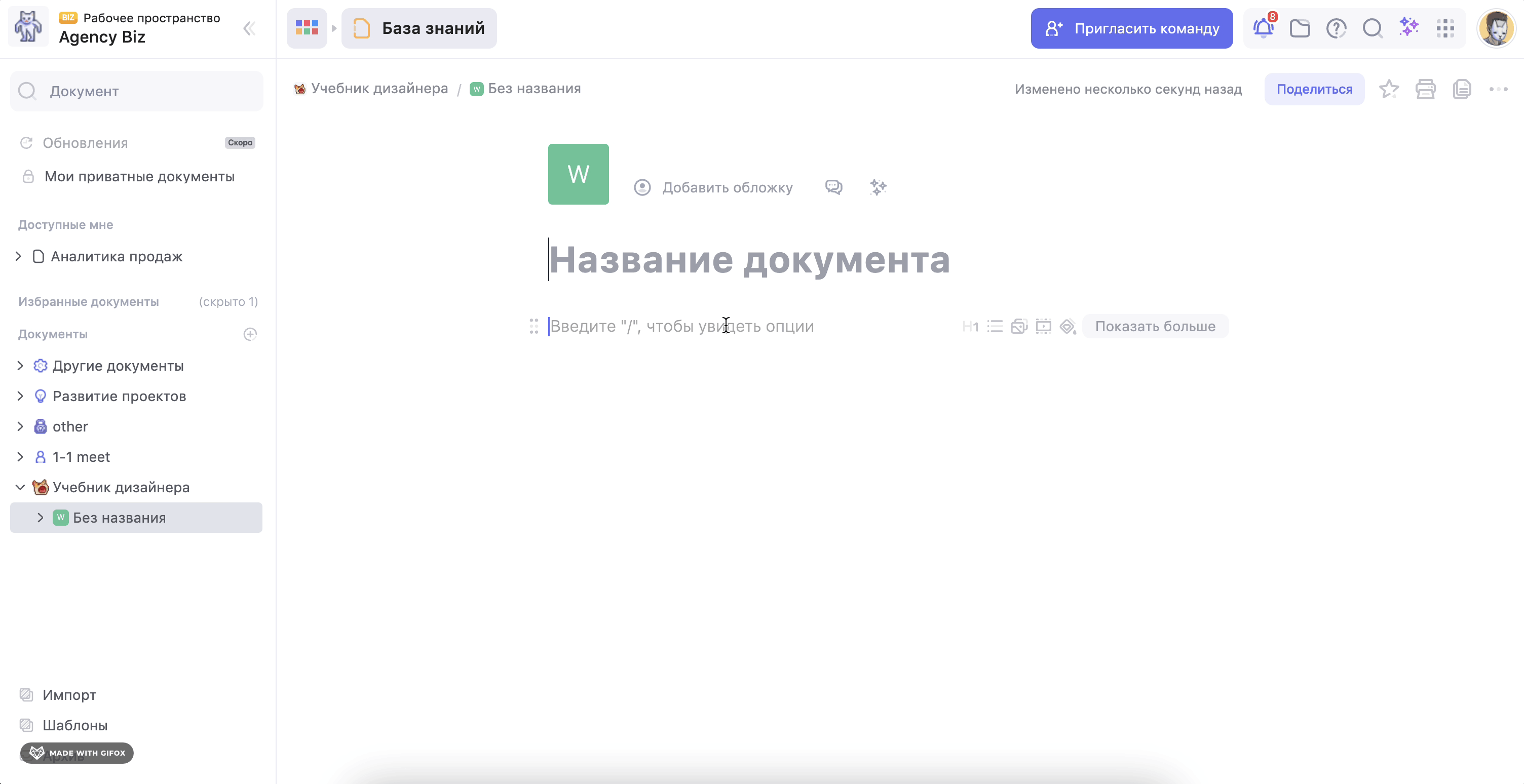Image resolution: width=1524 pixels, height=784 pixels.
Task: Open База знаний section tab
Action: click(x=419, y=28)
